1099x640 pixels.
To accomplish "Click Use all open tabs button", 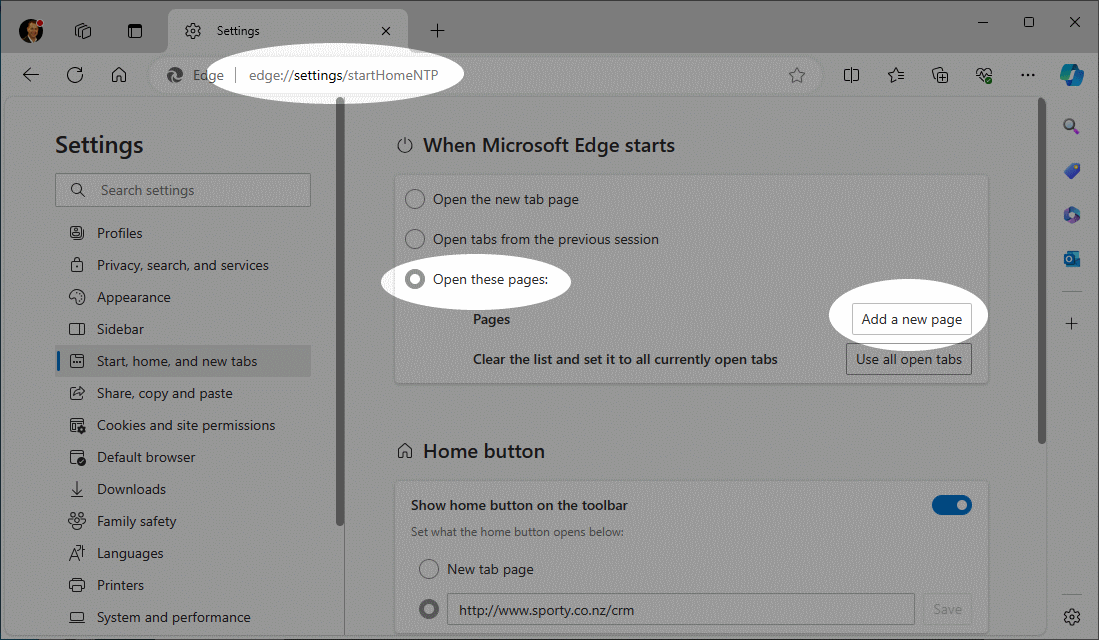I will (908, 359).
